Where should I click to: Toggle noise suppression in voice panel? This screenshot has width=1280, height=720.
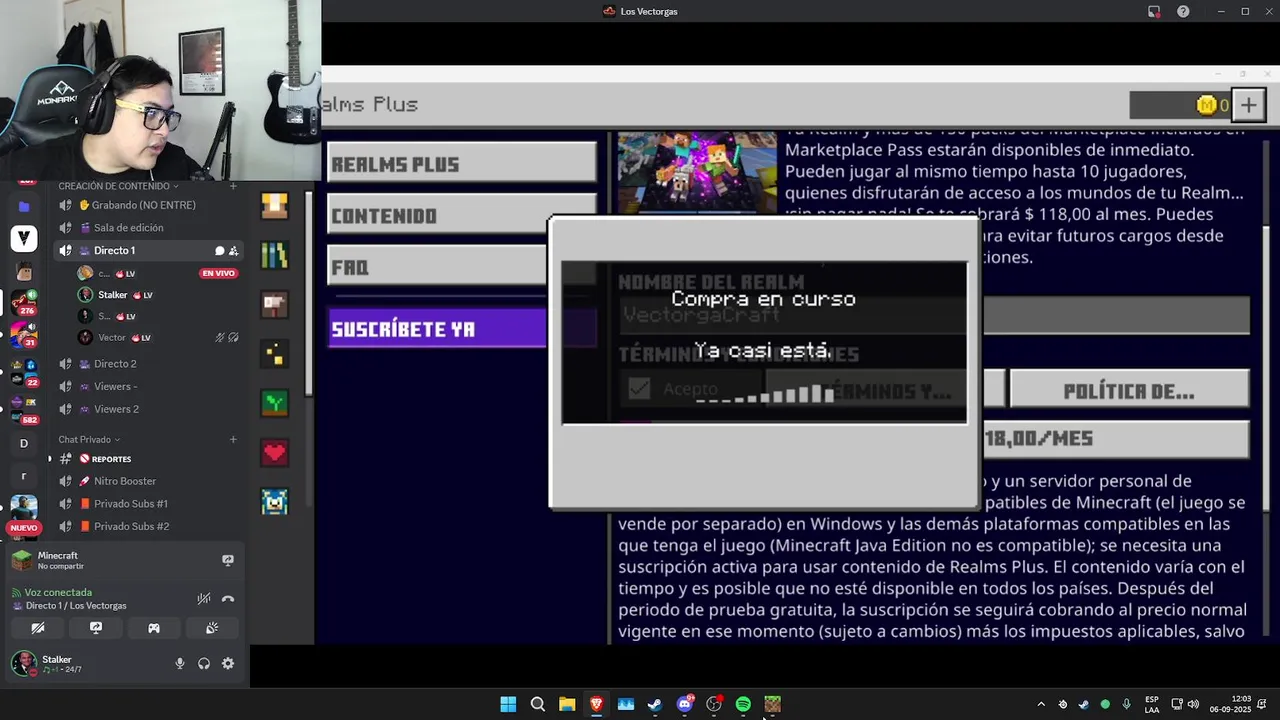pos(204,599)
